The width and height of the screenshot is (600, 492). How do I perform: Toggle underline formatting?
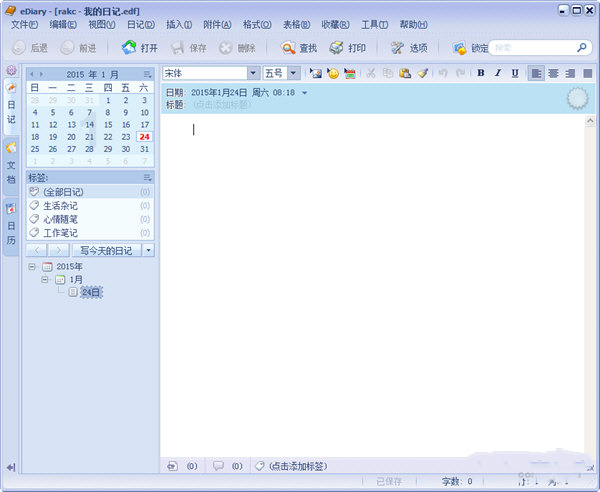pyautogui.click(x=514, y=73)
